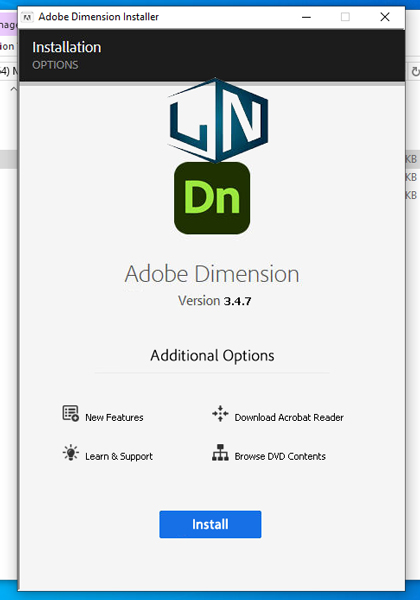Viewport: 420px width, 600px height.
Task: Click the Download Acrobat Reader arrows icon
Action: [220, 414]
